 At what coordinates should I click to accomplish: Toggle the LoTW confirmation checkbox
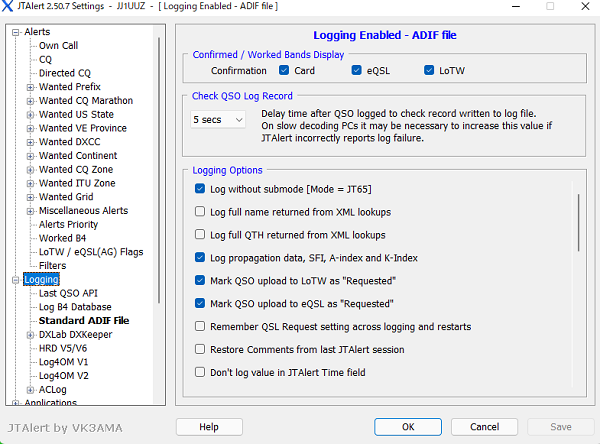coord(430,71)
